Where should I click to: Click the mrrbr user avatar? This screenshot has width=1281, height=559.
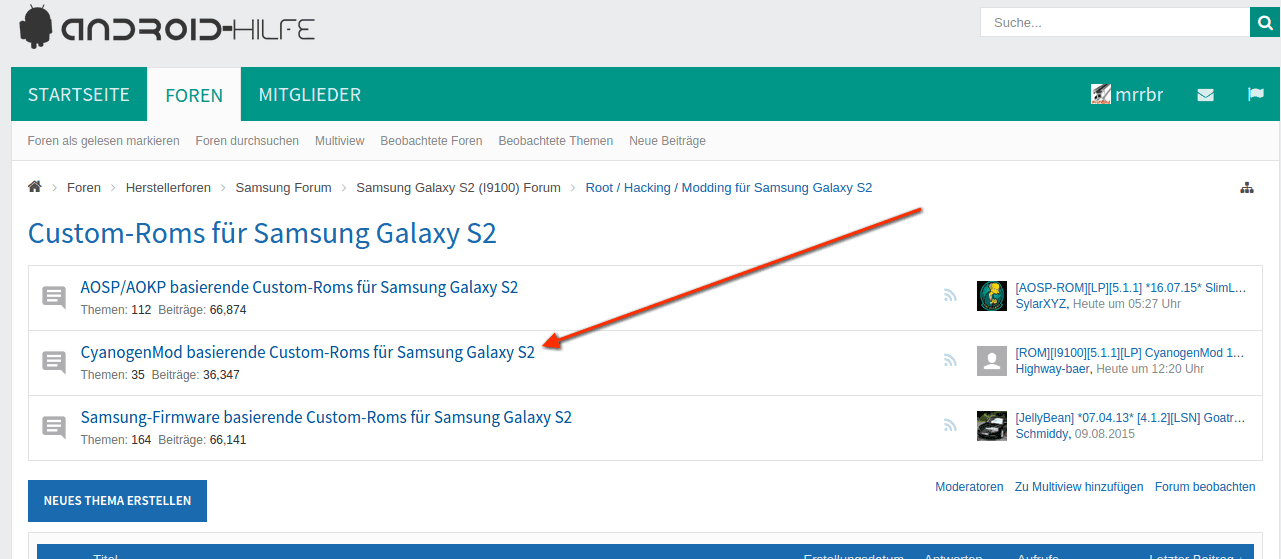pos(1100,95)
